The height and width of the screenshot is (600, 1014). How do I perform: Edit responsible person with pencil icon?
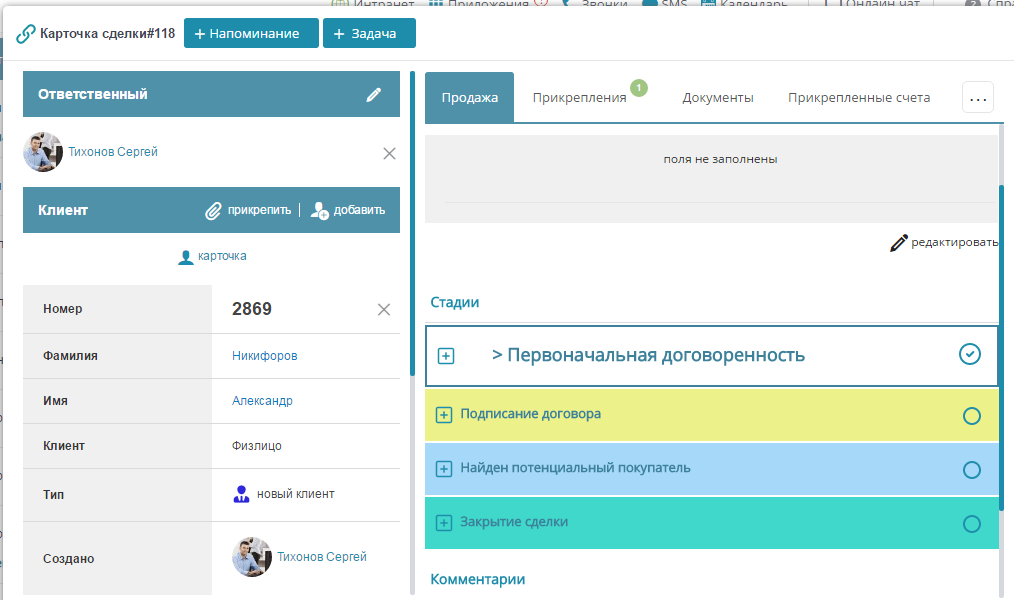coord(374,94)
